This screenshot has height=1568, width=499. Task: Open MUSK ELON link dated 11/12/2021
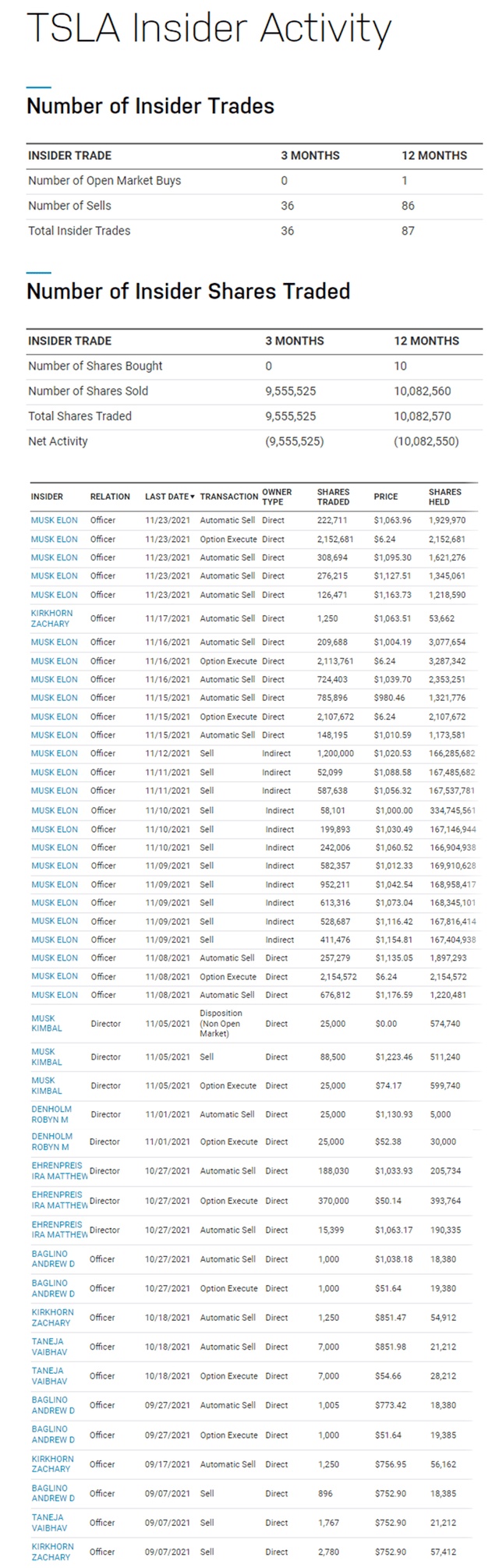coord(54,754)
